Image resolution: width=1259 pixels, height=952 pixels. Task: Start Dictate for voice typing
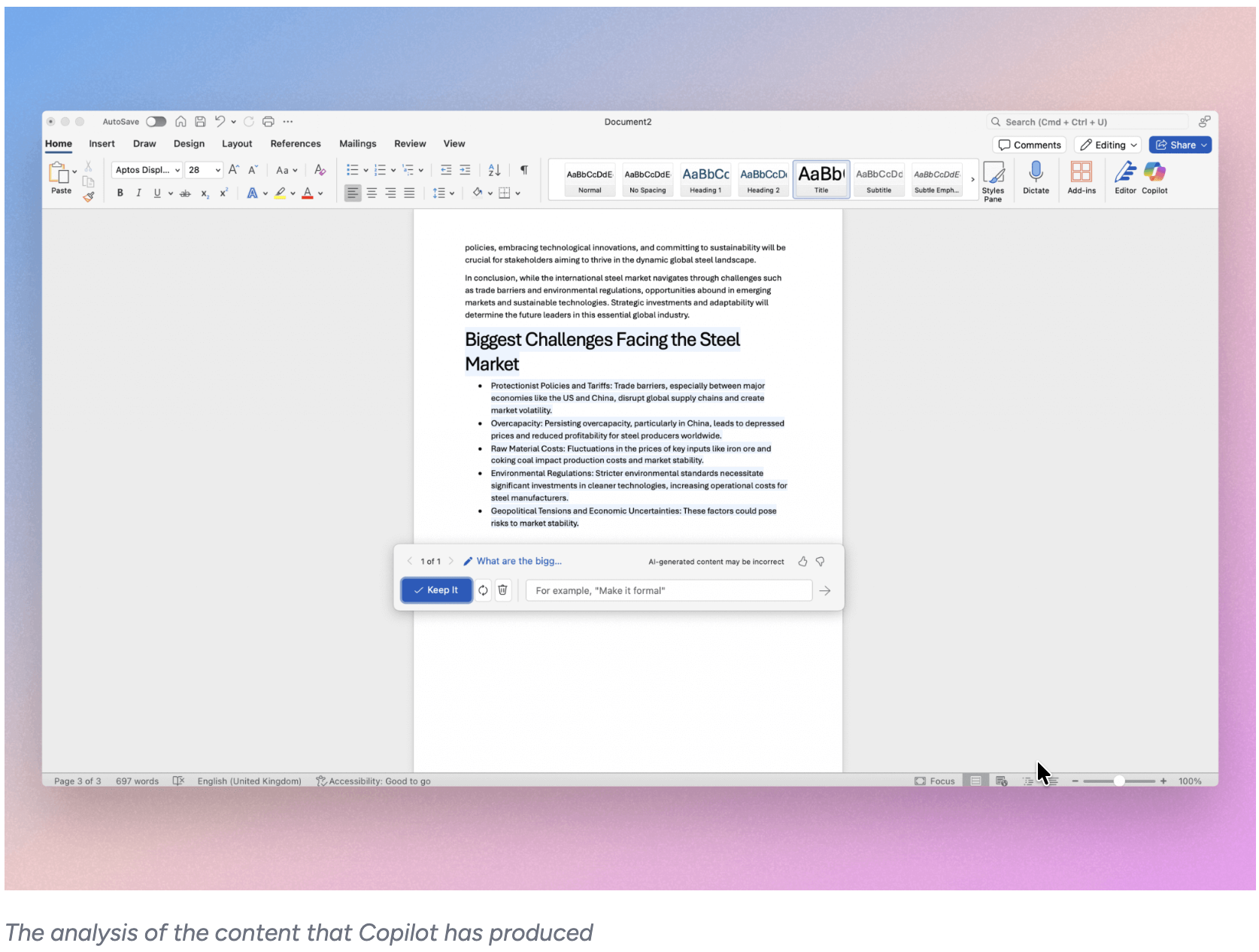(1036, 179)
